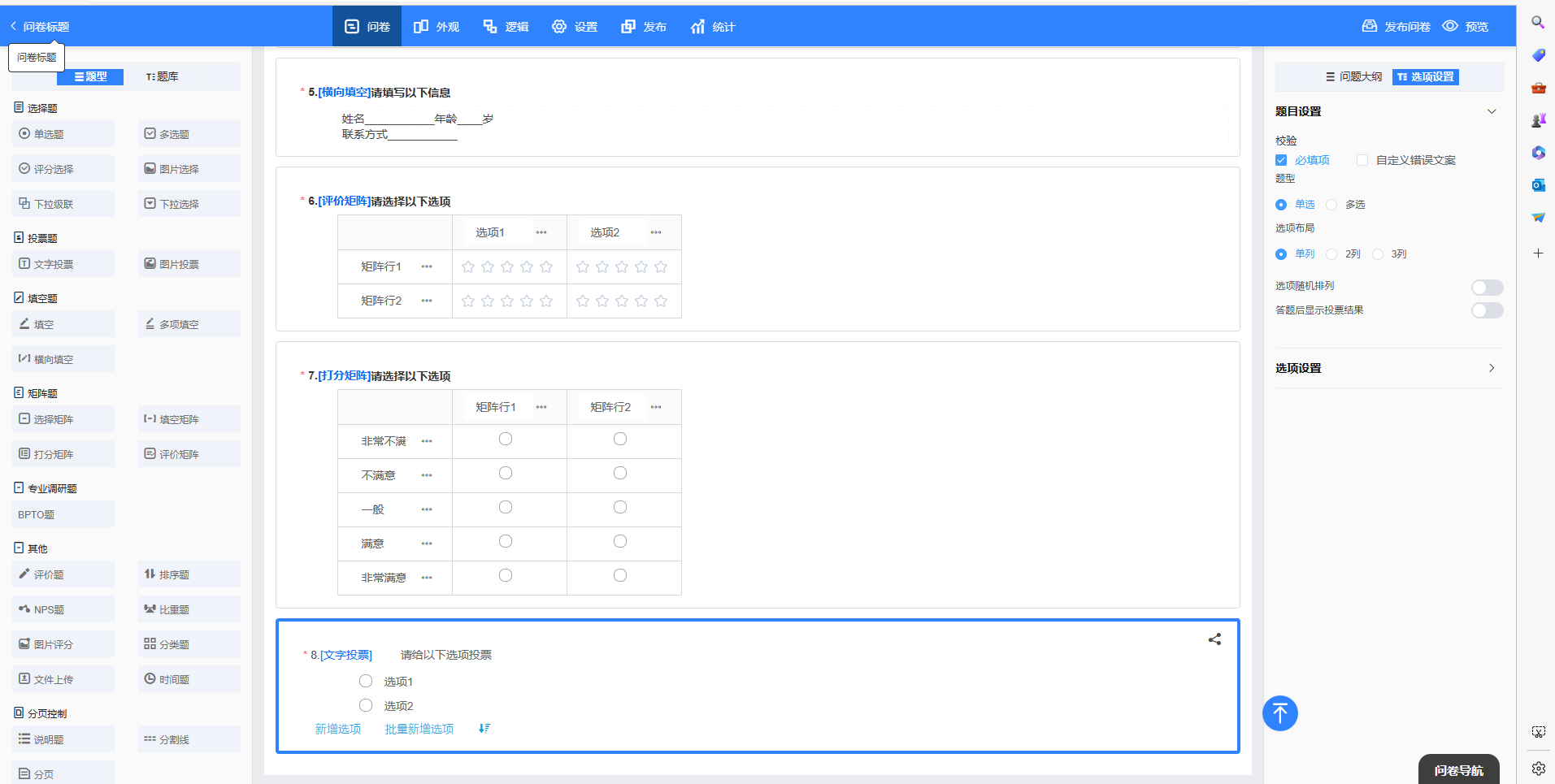Add a 文件上传 question
This screenshot has height=784, width=1555.
tap(63, 679)
